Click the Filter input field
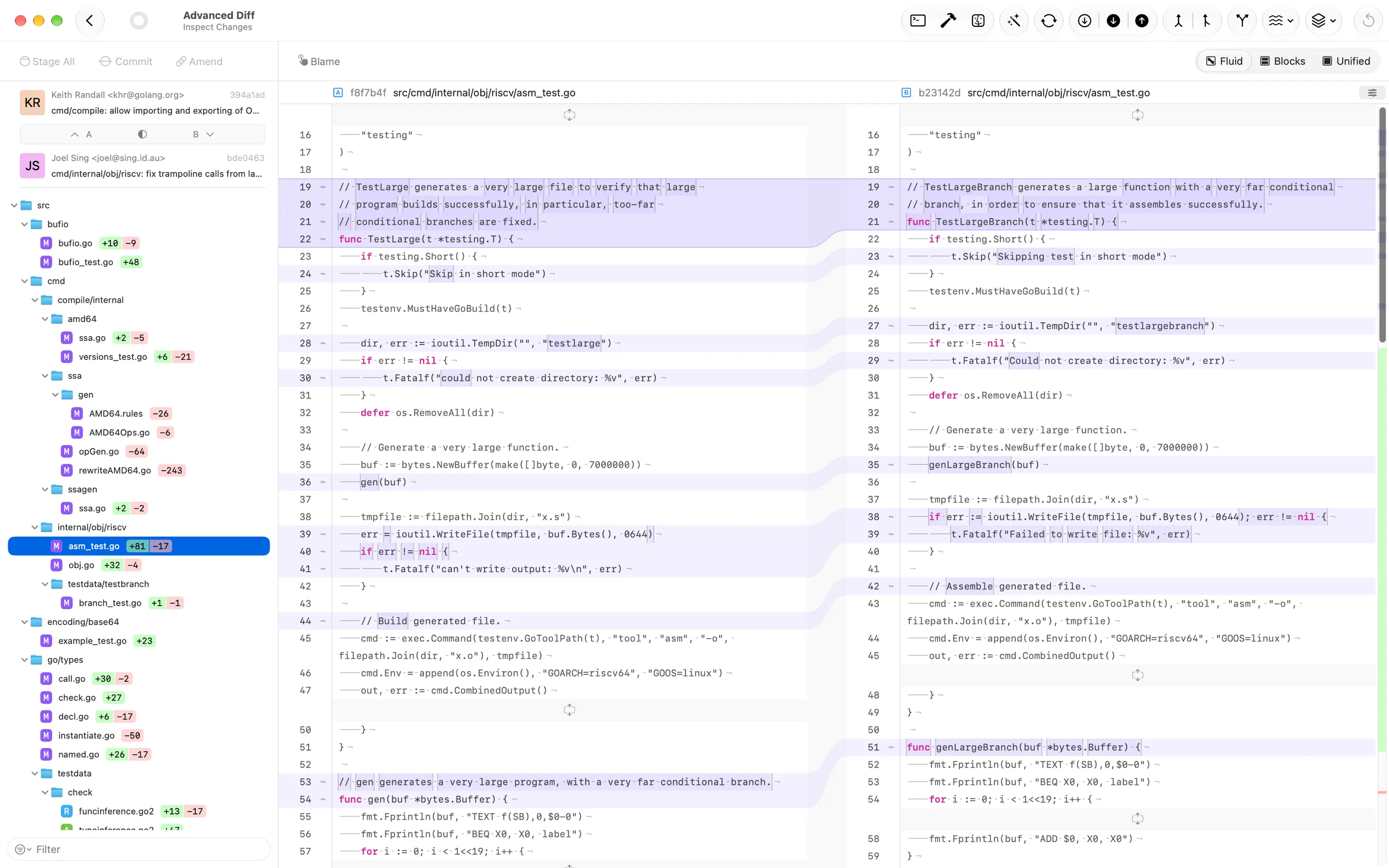 (139, 849)
